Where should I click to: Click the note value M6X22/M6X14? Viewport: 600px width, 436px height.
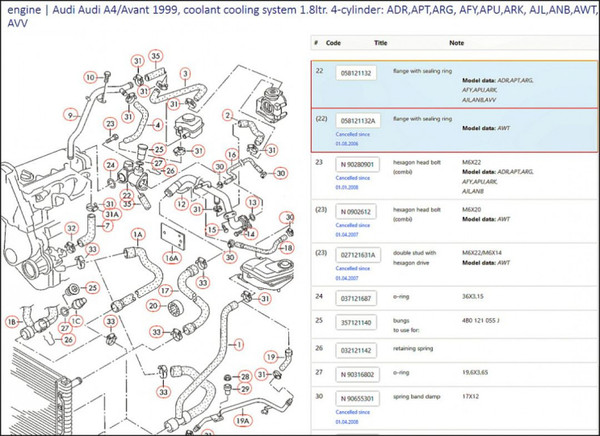pos(482,253)
